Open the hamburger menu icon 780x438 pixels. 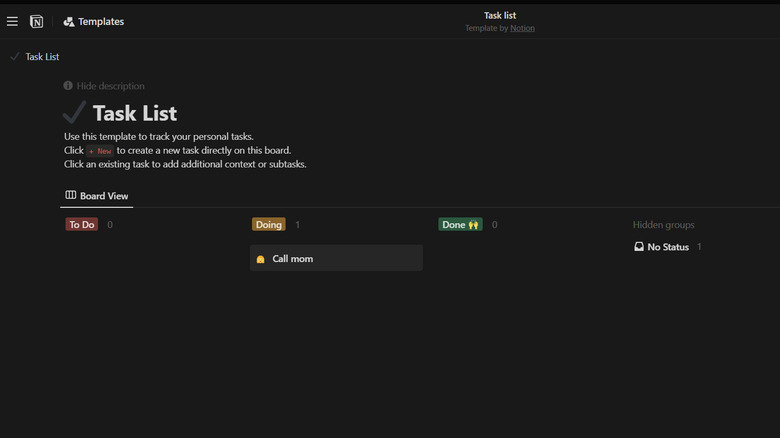12,21
